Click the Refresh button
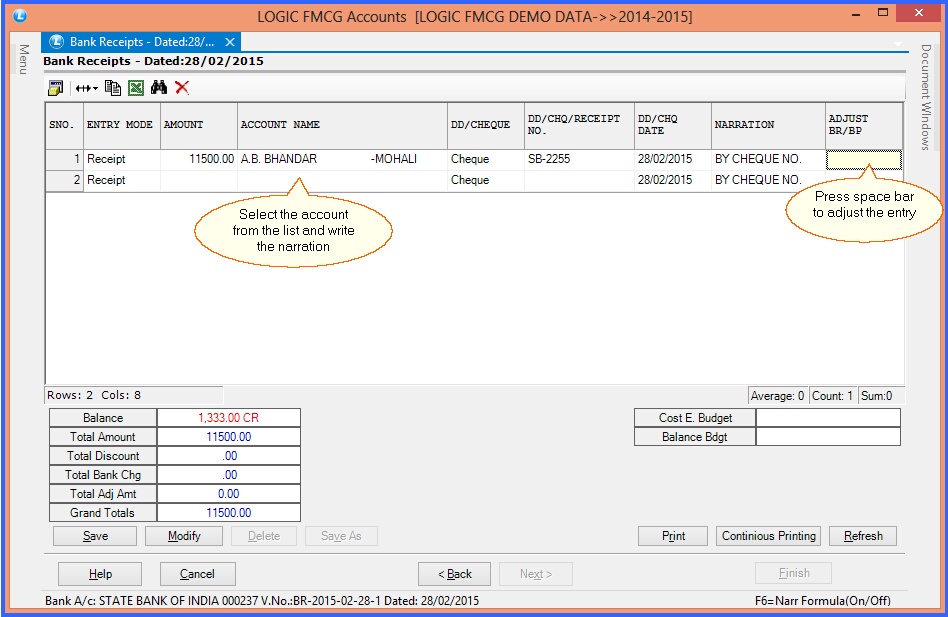 [x=863, y=536]
